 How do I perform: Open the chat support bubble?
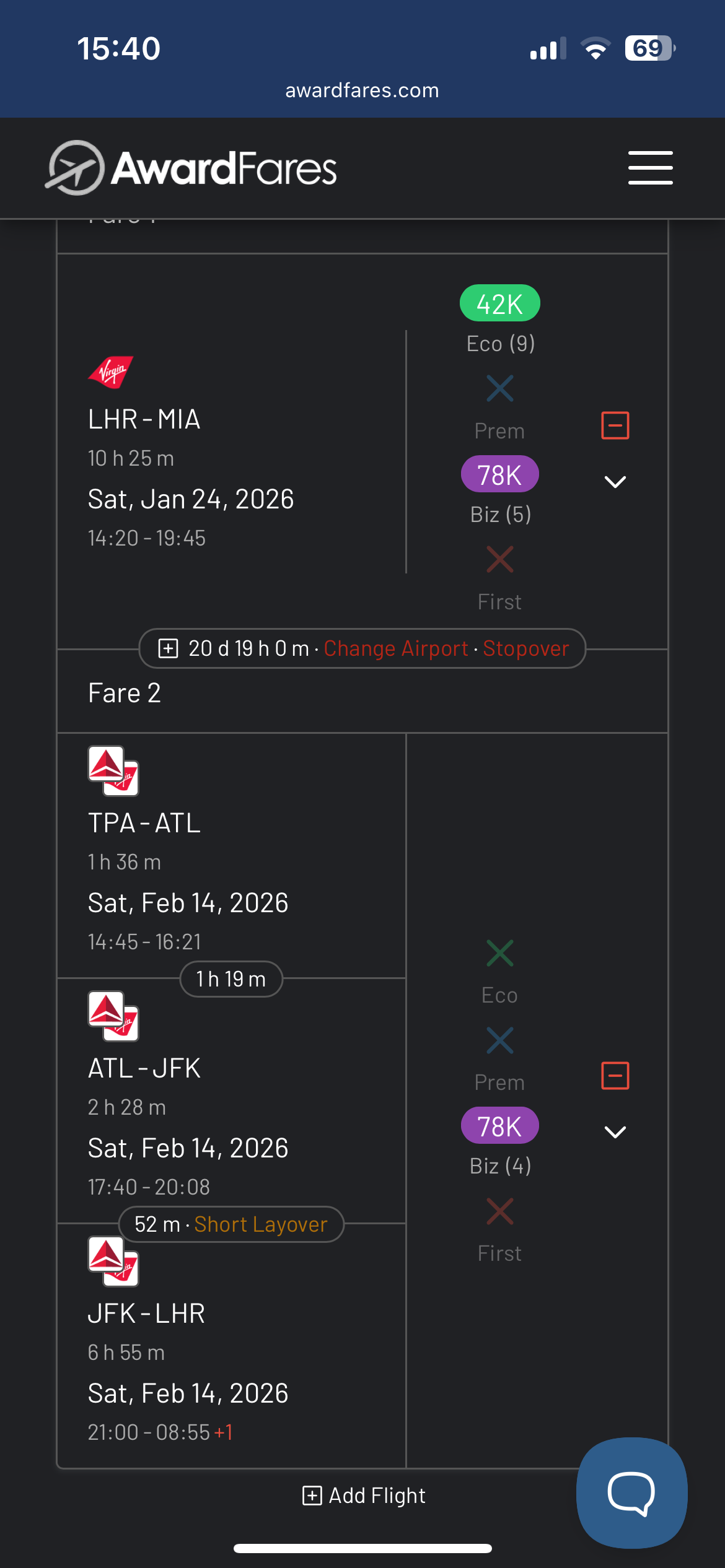pyautogui.click(x=631, y=1492)
